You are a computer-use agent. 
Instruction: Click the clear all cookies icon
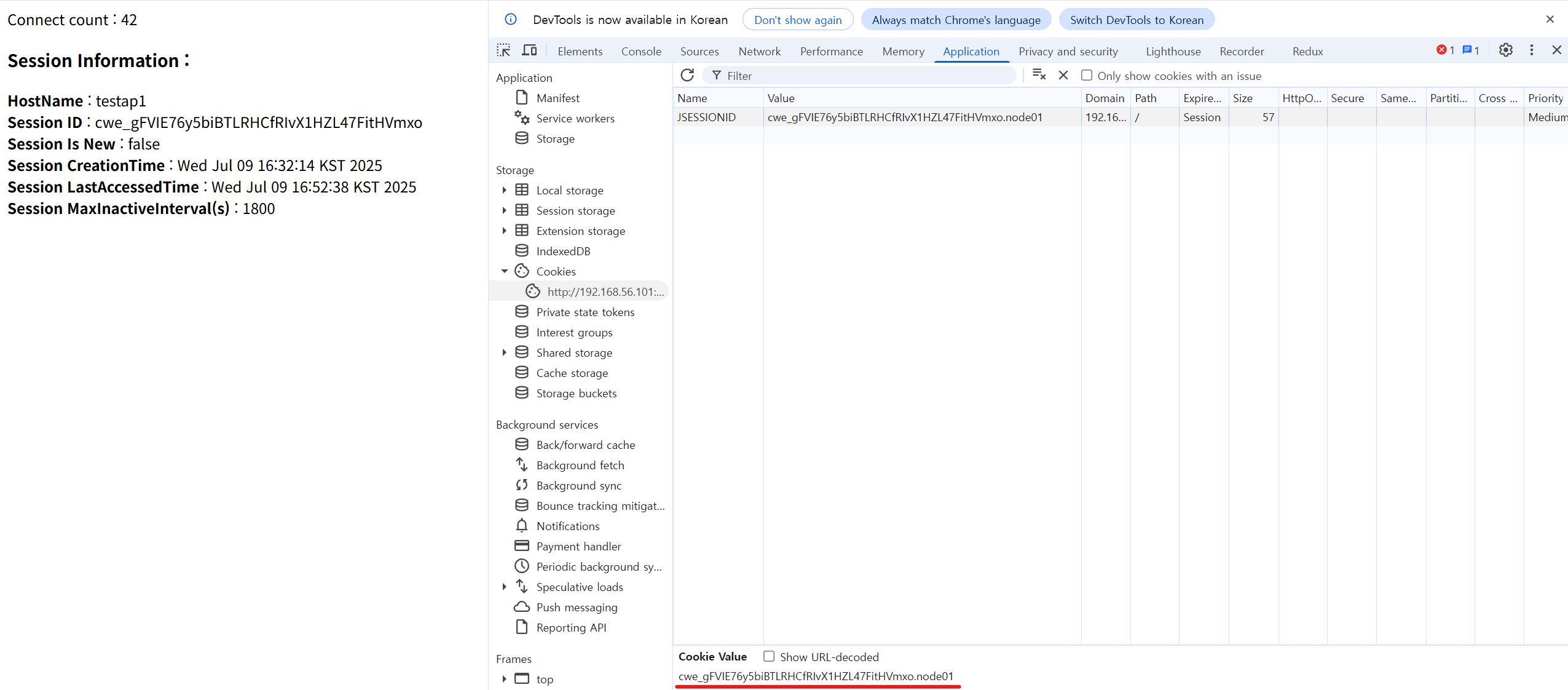coord(1039,75)
